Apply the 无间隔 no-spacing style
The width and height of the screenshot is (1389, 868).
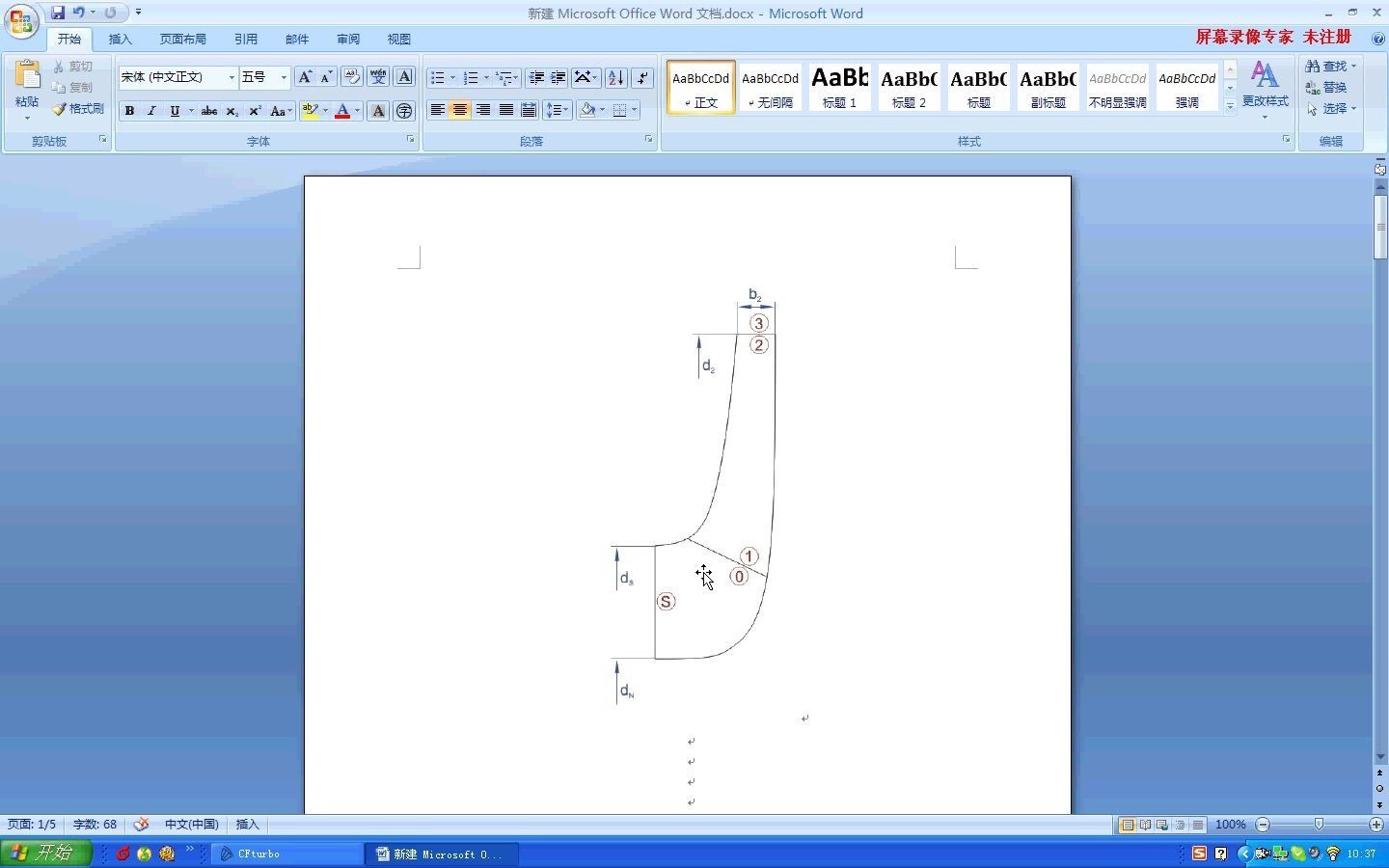click(770, 87)
